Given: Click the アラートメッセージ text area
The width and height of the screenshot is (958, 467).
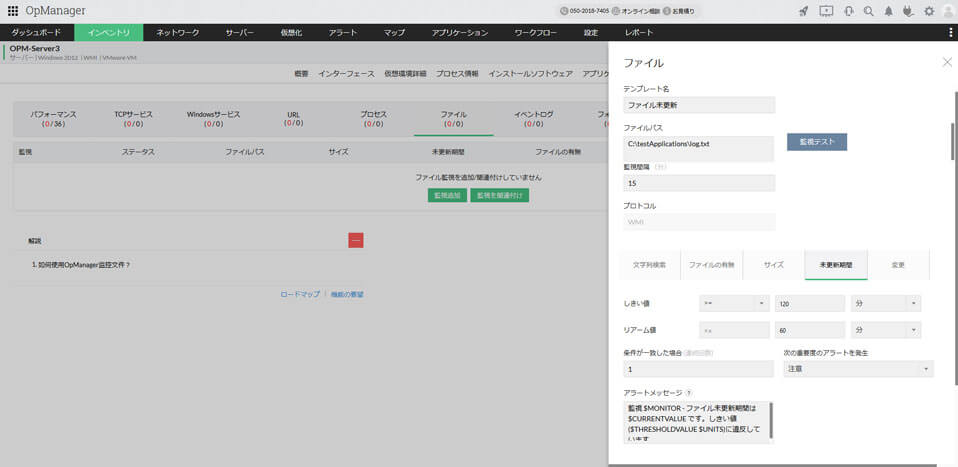Looking at the screenshot, I should pos(698,422).
